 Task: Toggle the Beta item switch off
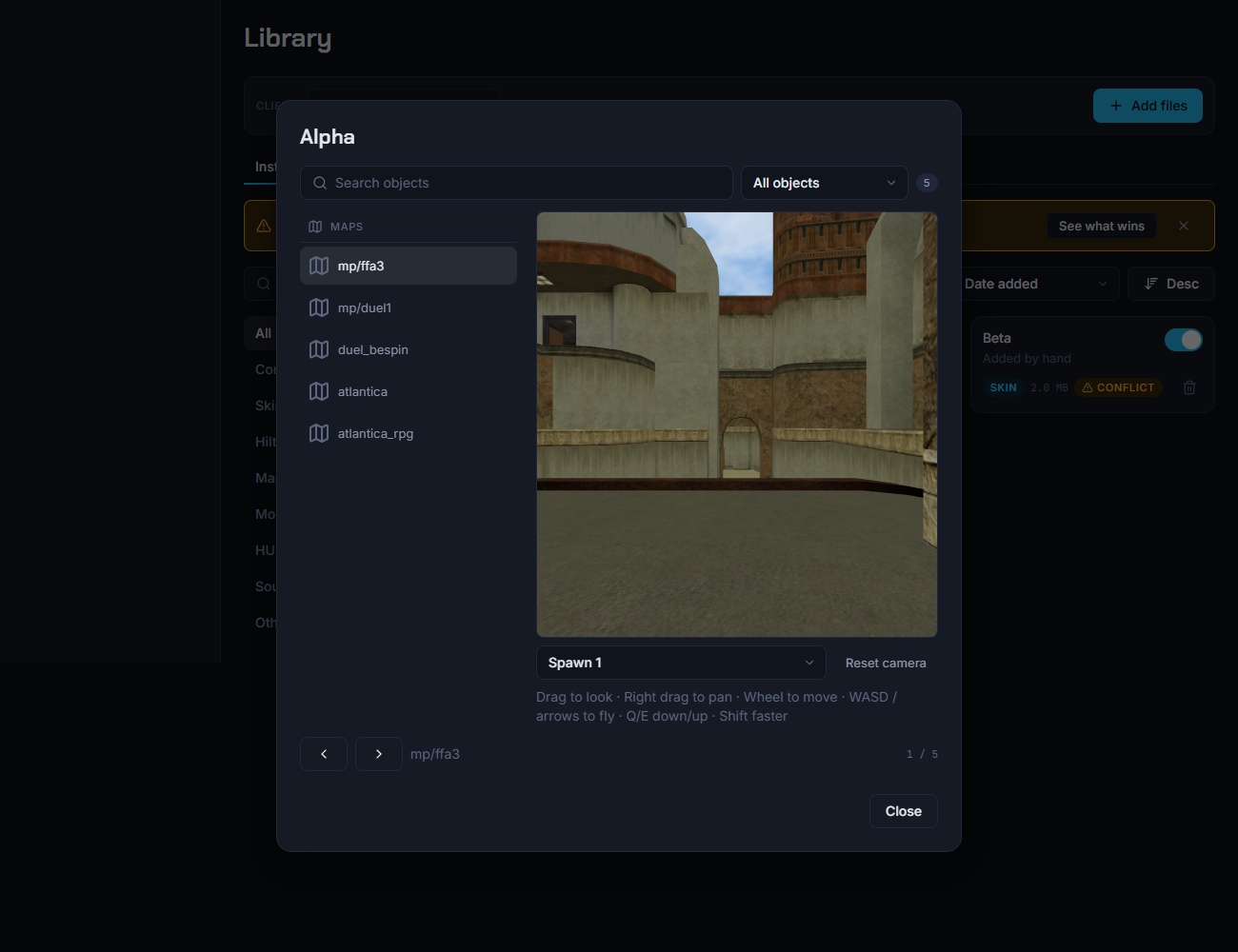(1184, 340)
